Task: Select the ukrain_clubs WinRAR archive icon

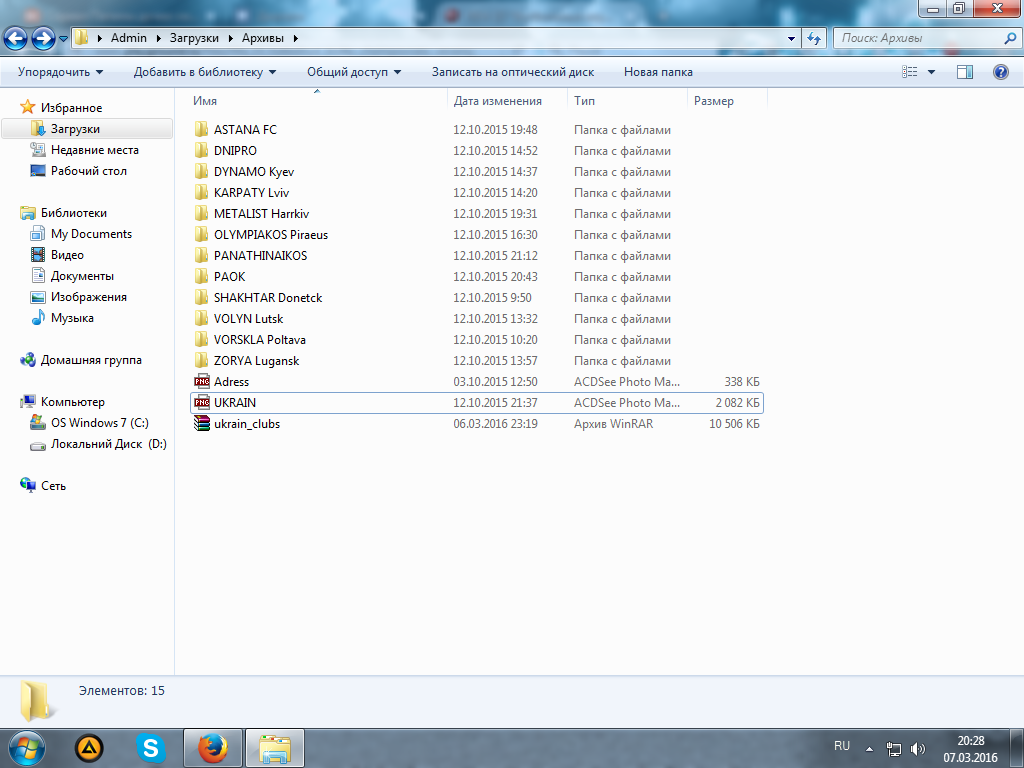Action: click(202, 423)
